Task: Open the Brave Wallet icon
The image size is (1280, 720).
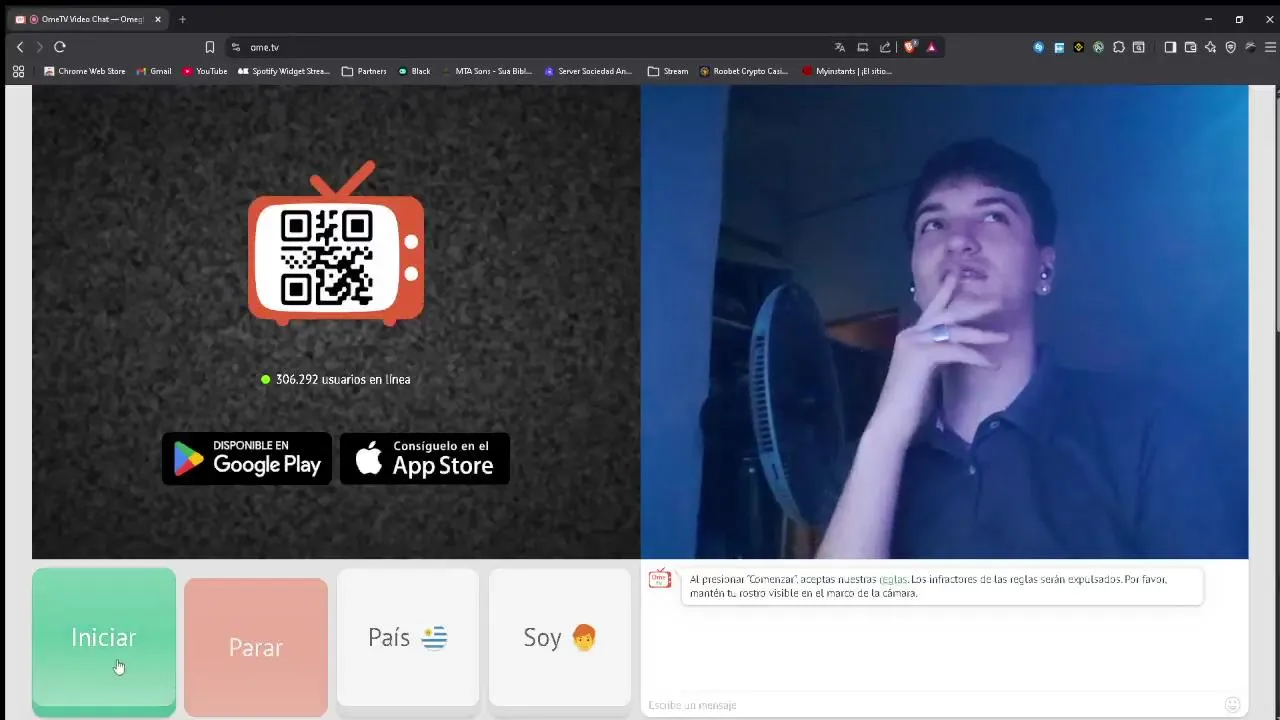Action: click(x=1190, y=47)
